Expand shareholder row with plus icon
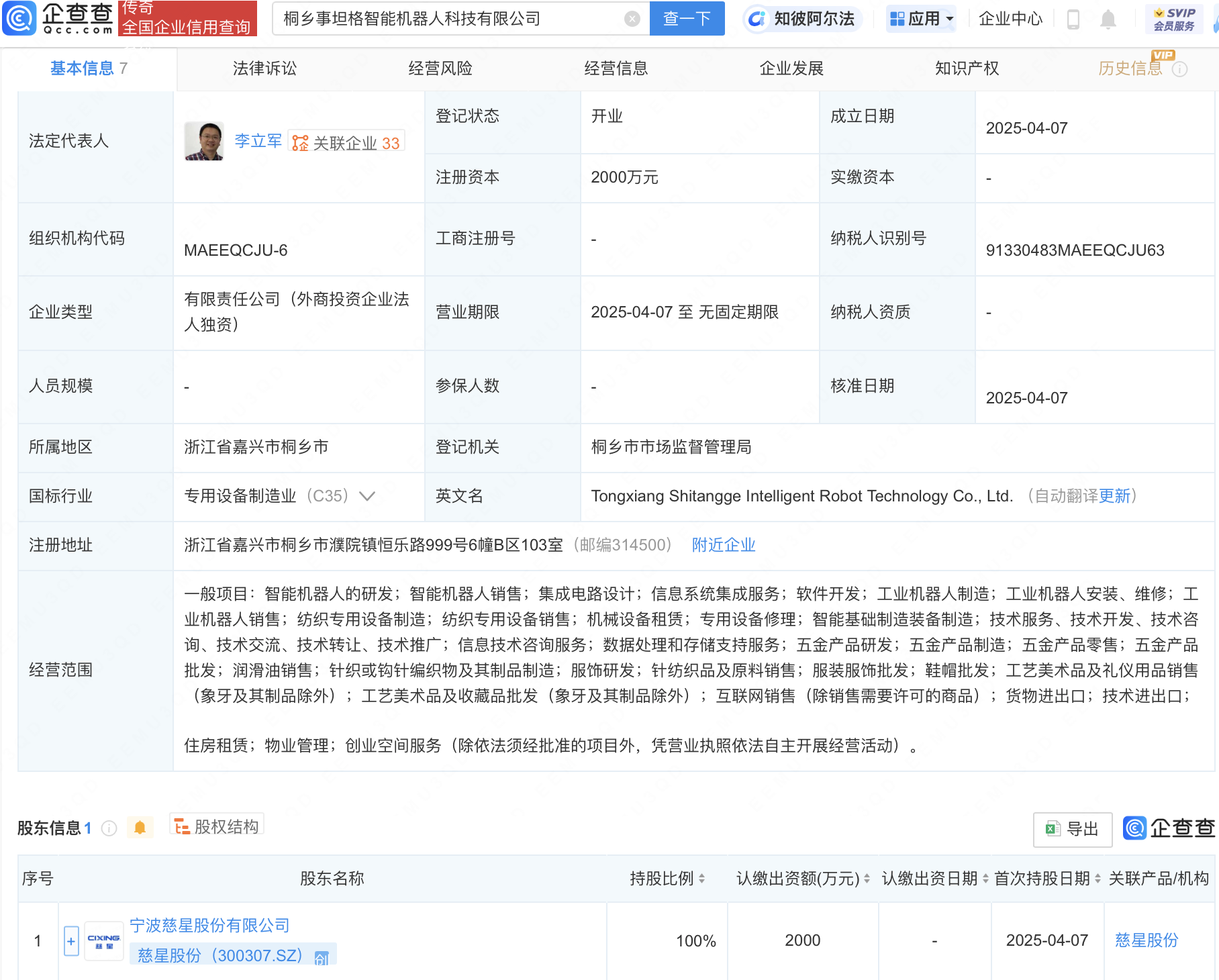Screen dimensions: 1219x980 71,941
